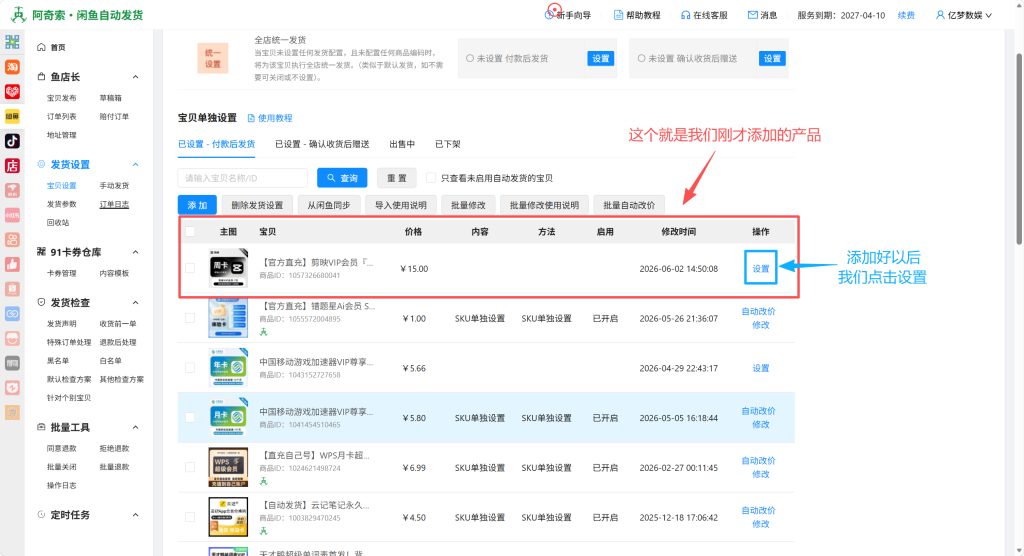Contact 在线客服 online support

(704, 15)
